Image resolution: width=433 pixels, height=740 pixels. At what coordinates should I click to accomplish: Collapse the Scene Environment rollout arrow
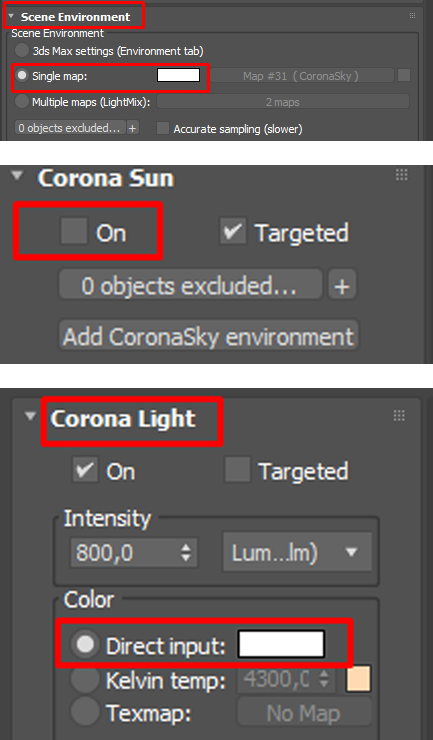coord(11,17)
